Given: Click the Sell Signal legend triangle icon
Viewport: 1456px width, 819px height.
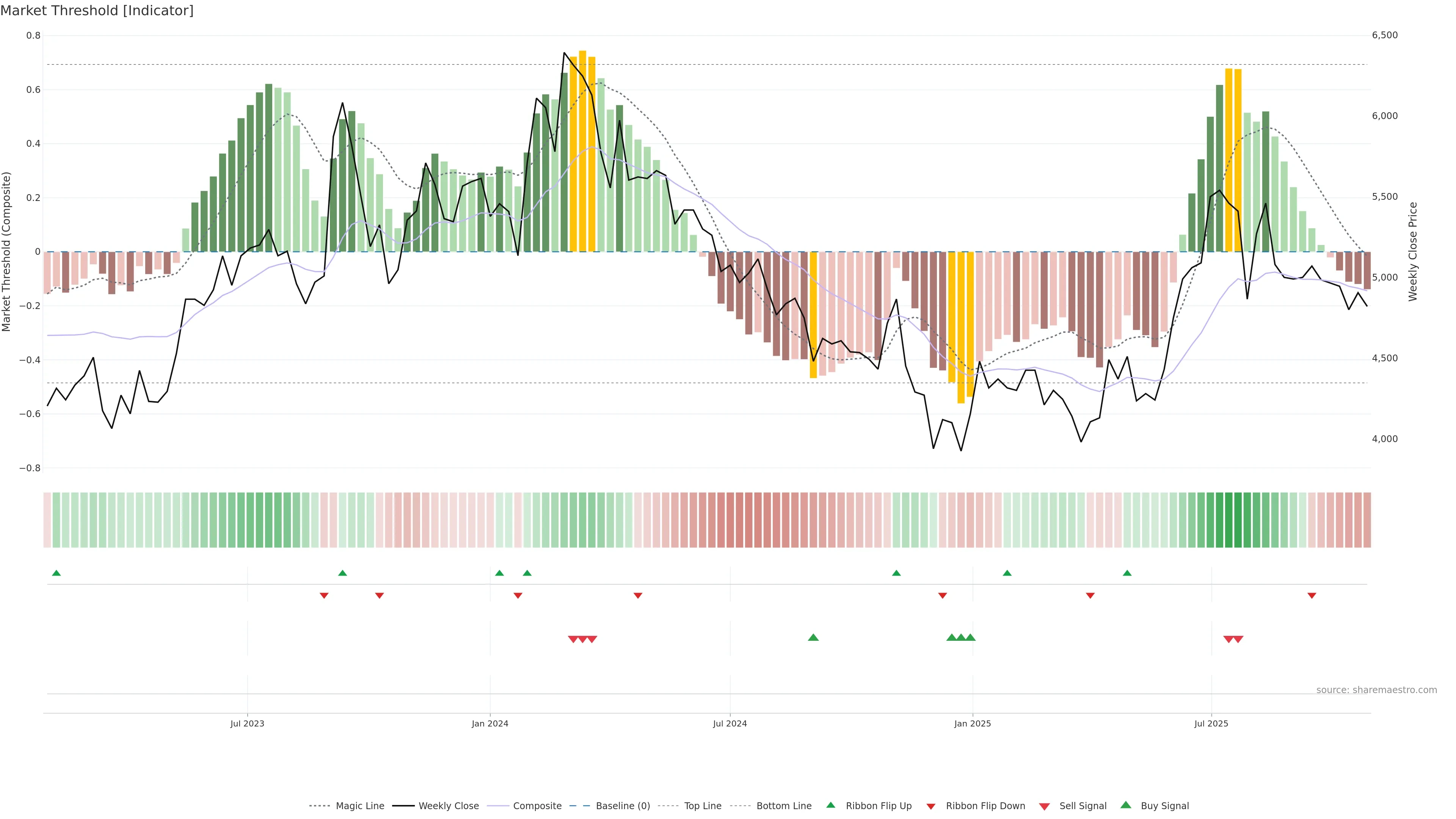Looking at the screenshot, I should click(1044, 806).
